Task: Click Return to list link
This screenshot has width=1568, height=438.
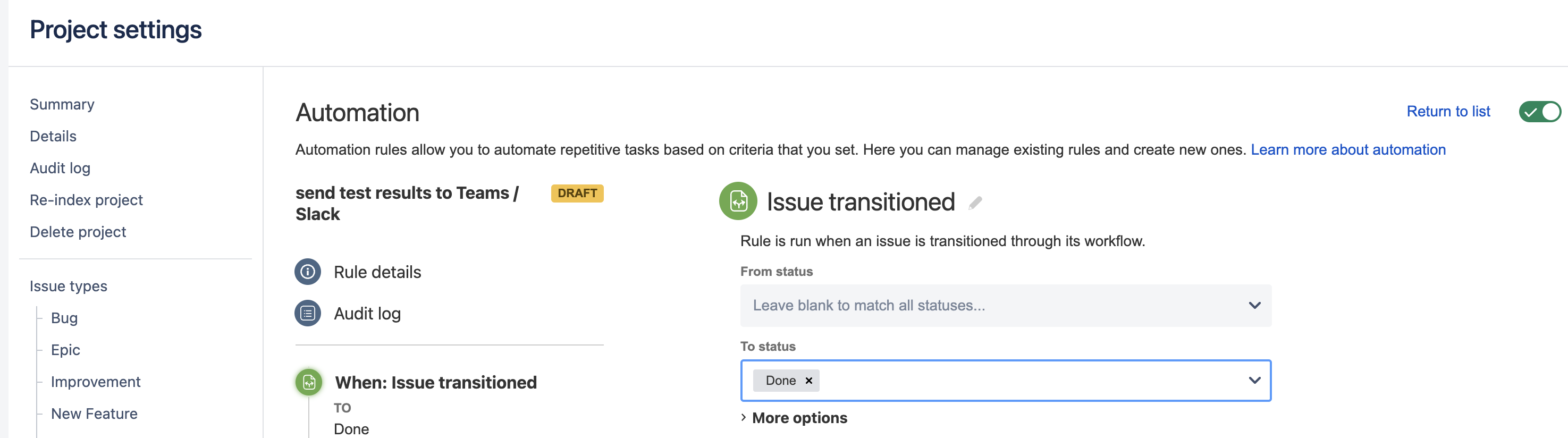Action: (1448, 111)
